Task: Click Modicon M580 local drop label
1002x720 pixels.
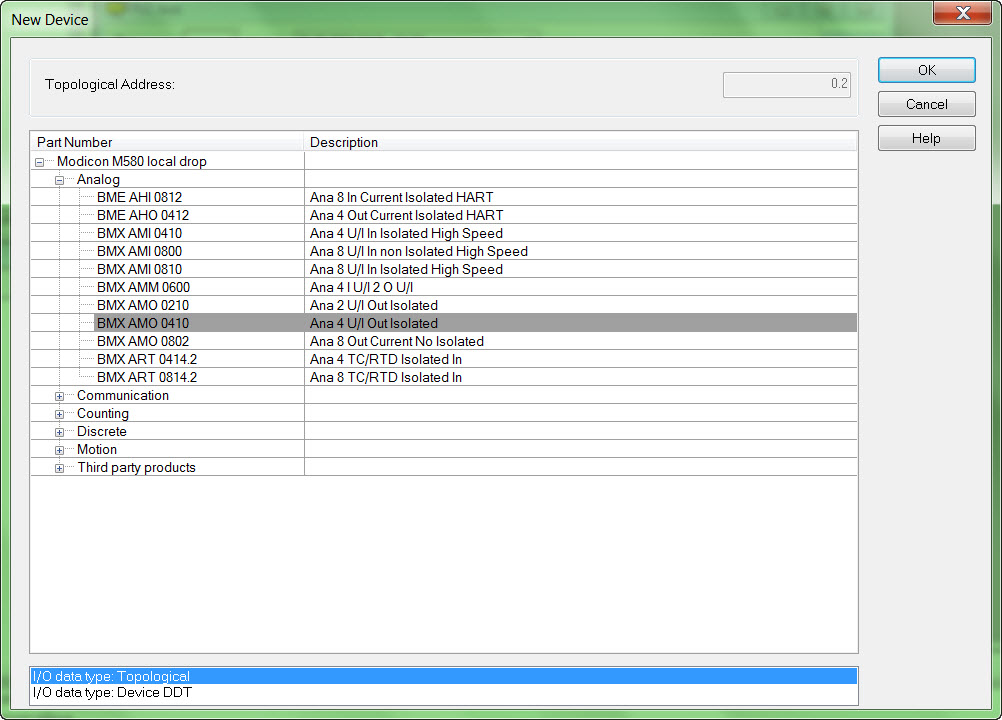Action: pyautogui.click(x=132, y=161)
